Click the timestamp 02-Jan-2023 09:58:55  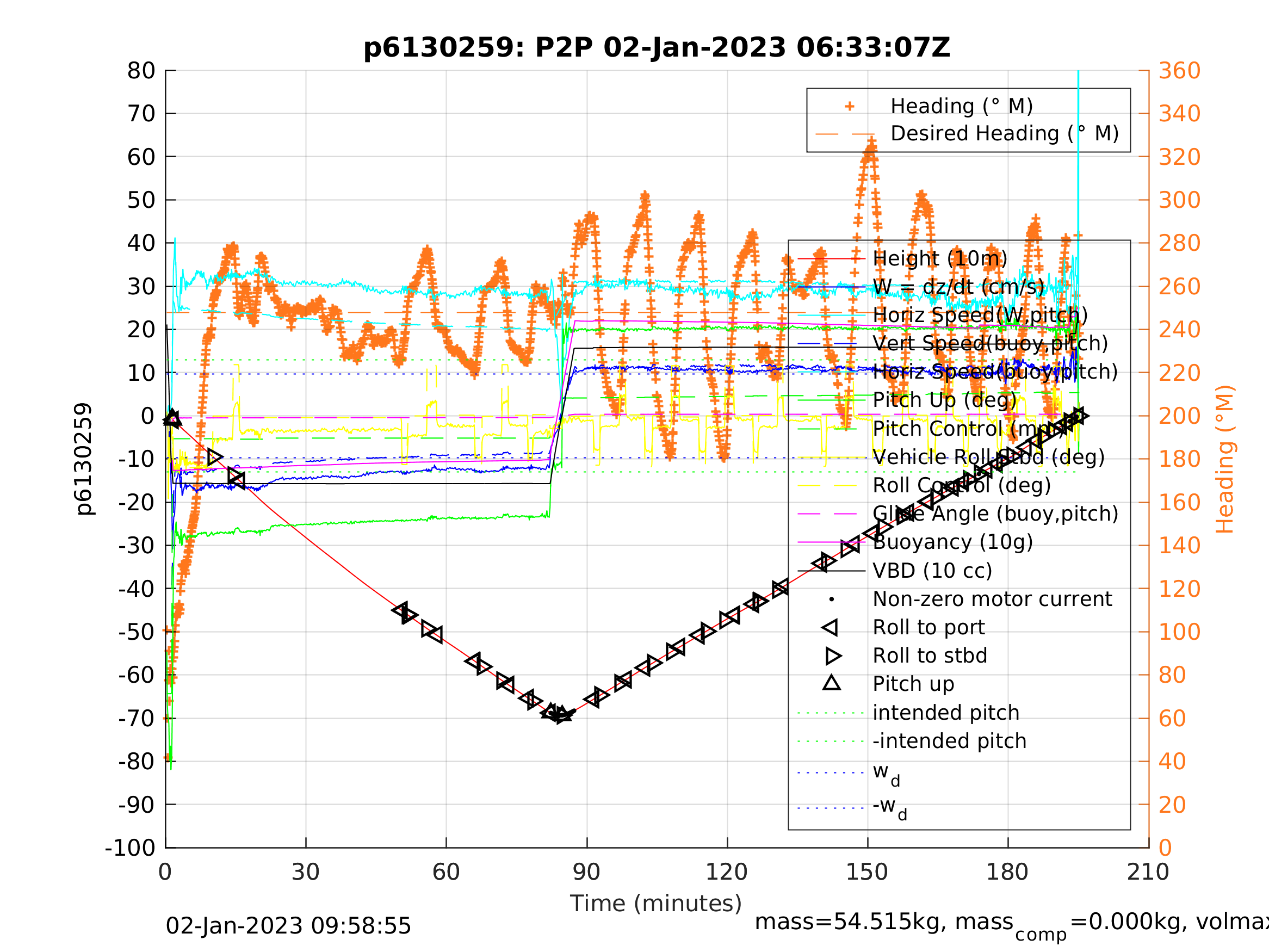289,926
